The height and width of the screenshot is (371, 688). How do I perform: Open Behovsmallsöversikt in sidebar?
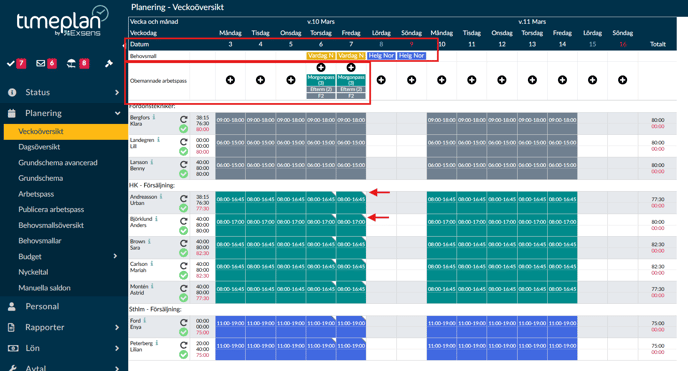click(x=51, y=225)
